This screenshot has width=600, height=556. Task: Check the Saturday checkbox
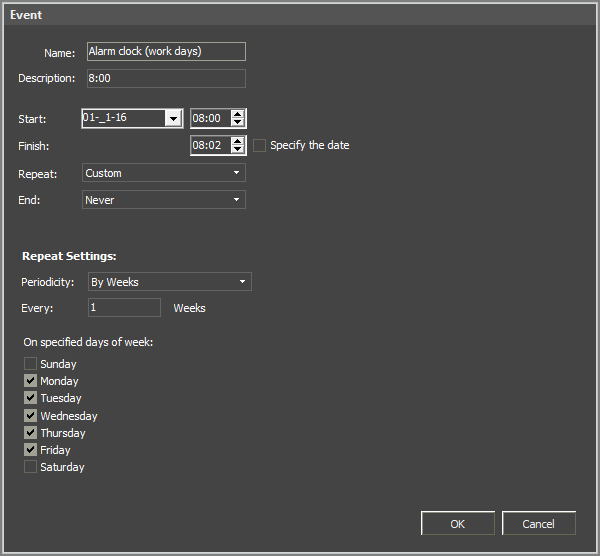pyautogui.click(x=30, y=467)
